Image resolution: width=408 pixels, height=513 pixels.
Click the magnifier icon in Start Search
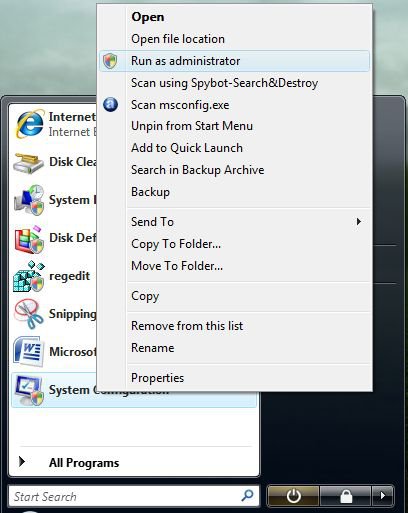pyautogui.click(x=247, y=496)
